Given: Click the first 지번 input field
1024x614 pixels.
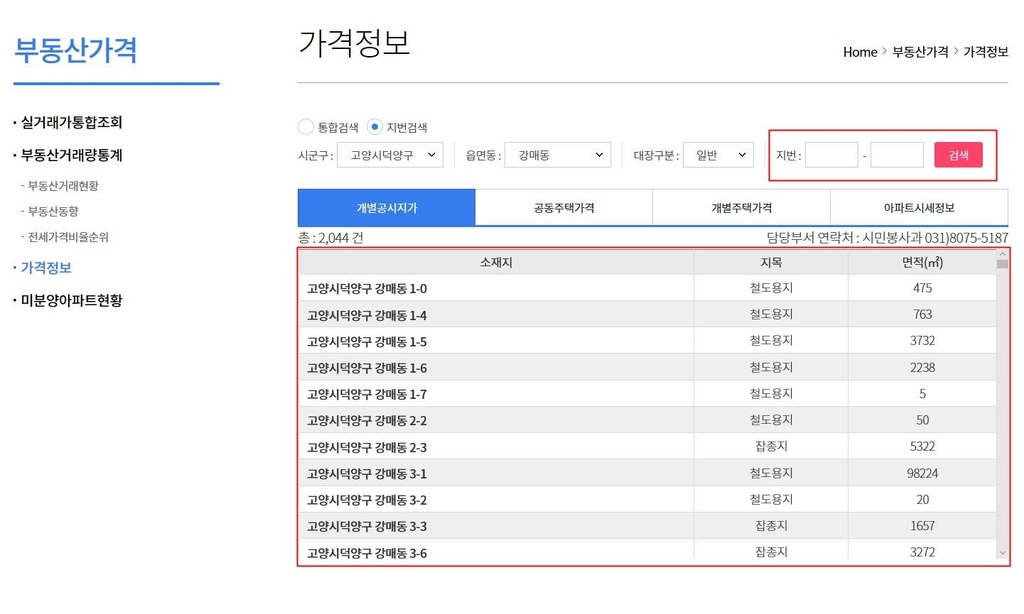Looking at the screenshot, I should (831, 155).
